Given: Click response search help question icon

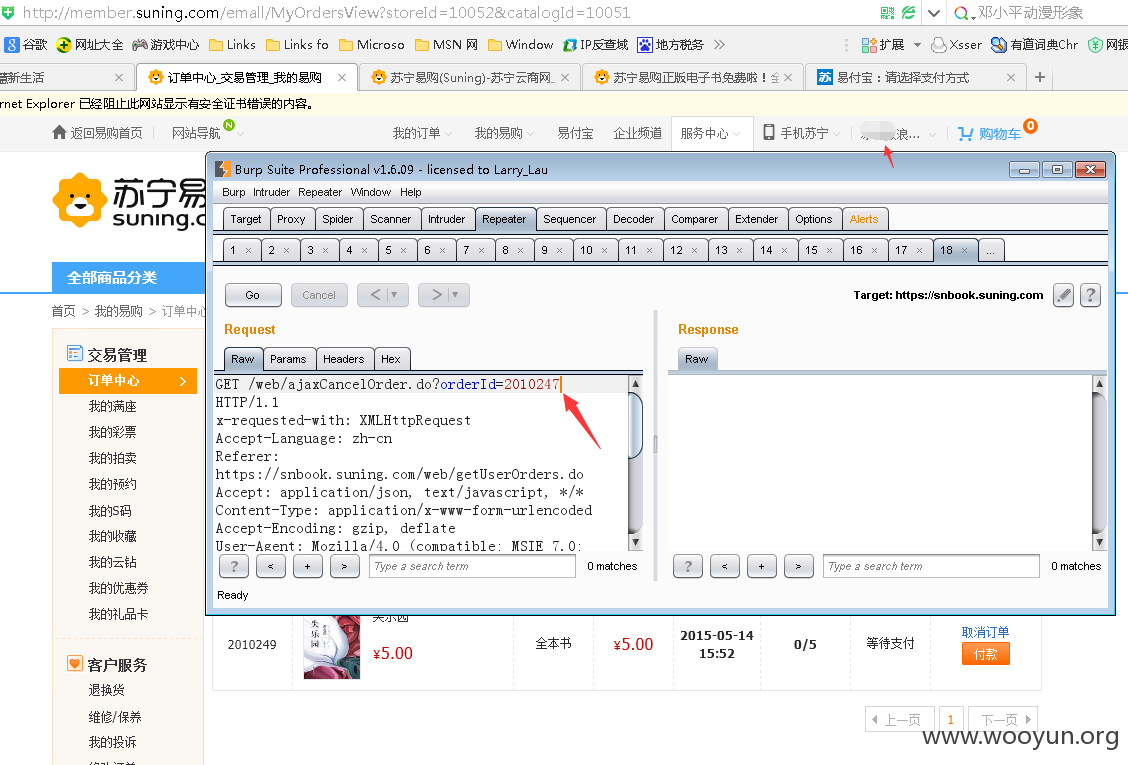Looking at the screenshot, I should coord(688,566).
